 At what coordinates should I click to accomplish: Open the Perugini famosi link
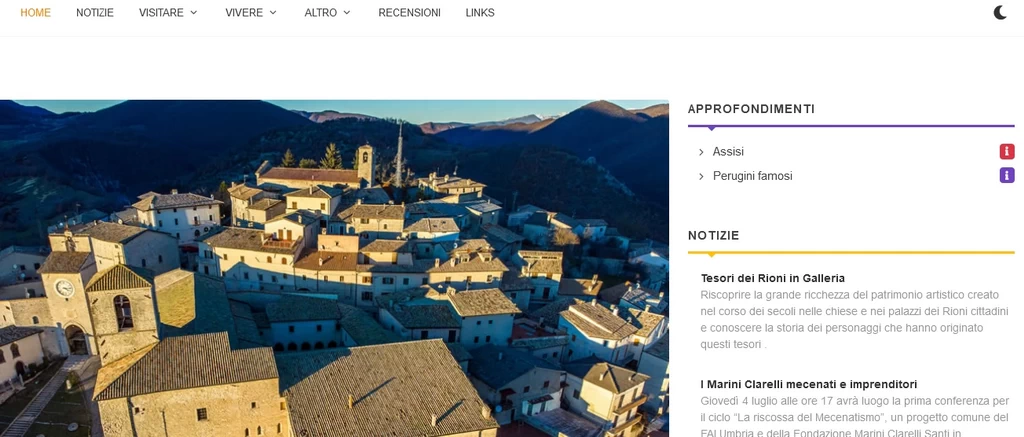(752, 176)
